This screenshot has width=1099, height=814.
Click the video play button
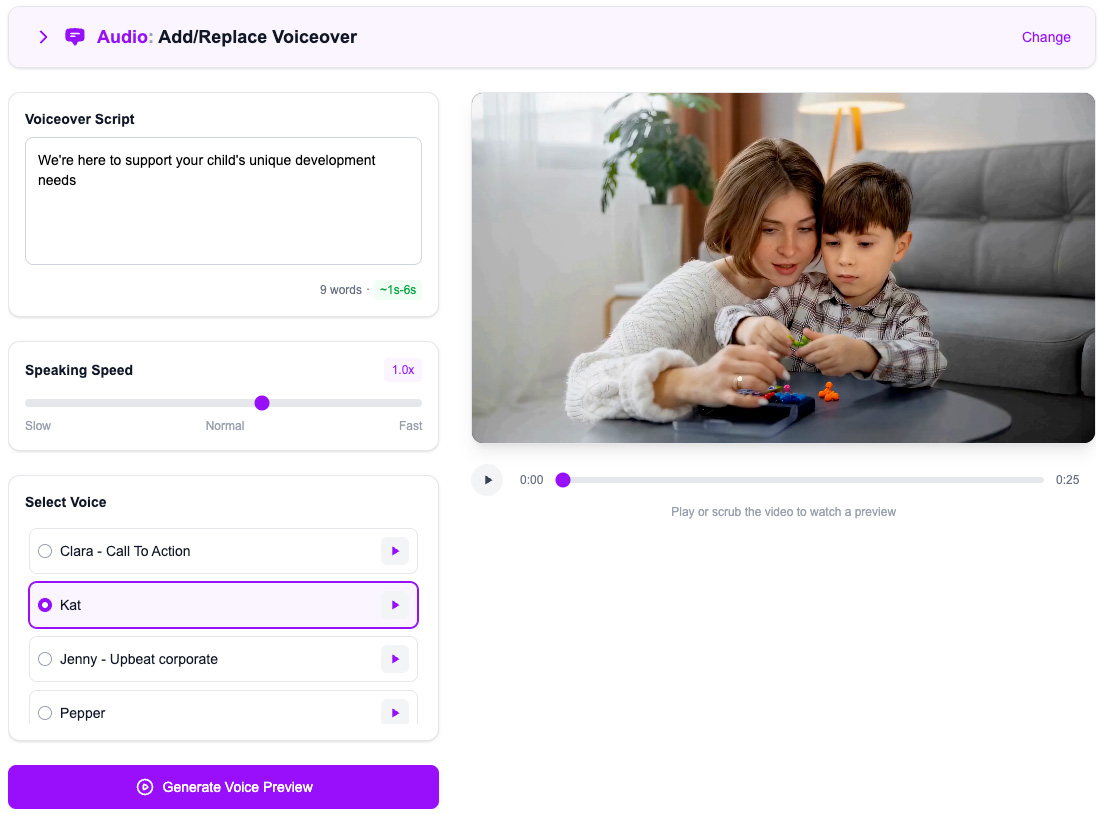coord(487,480)
